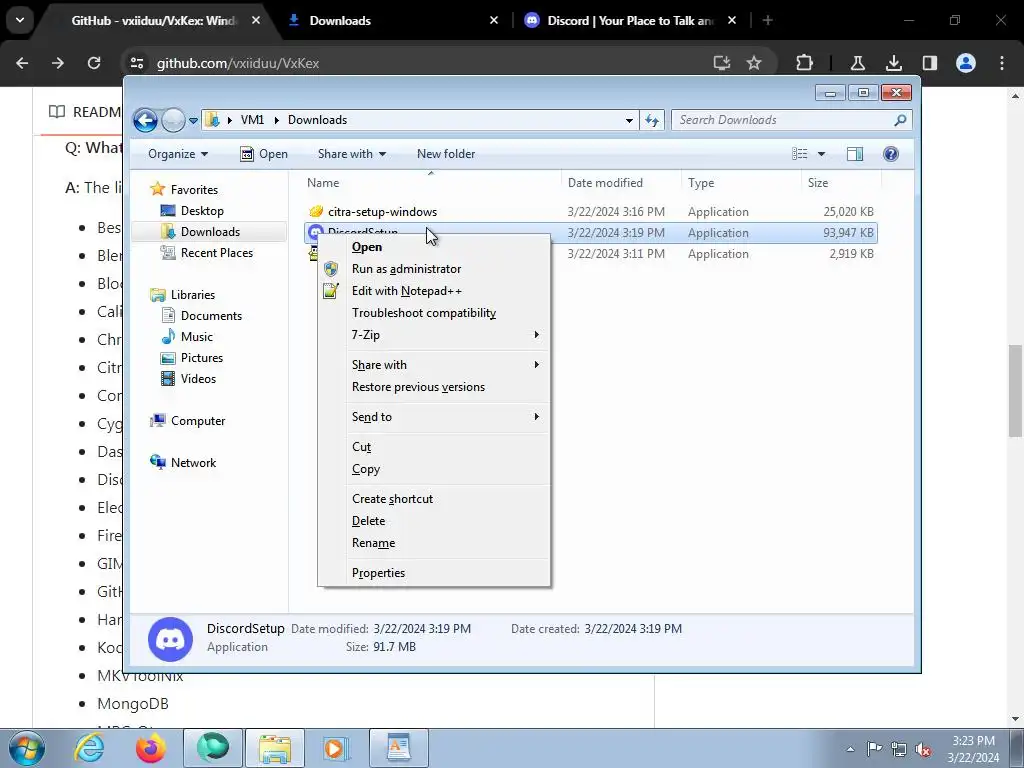Toggle the preview pane icon

coord(855,154)
